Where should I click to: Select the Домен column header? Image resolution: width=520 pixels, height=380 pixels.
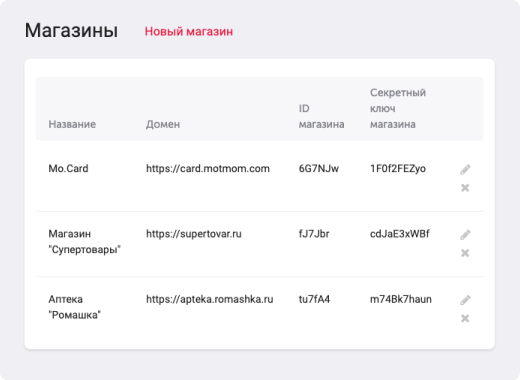click(x=163, y=124)
